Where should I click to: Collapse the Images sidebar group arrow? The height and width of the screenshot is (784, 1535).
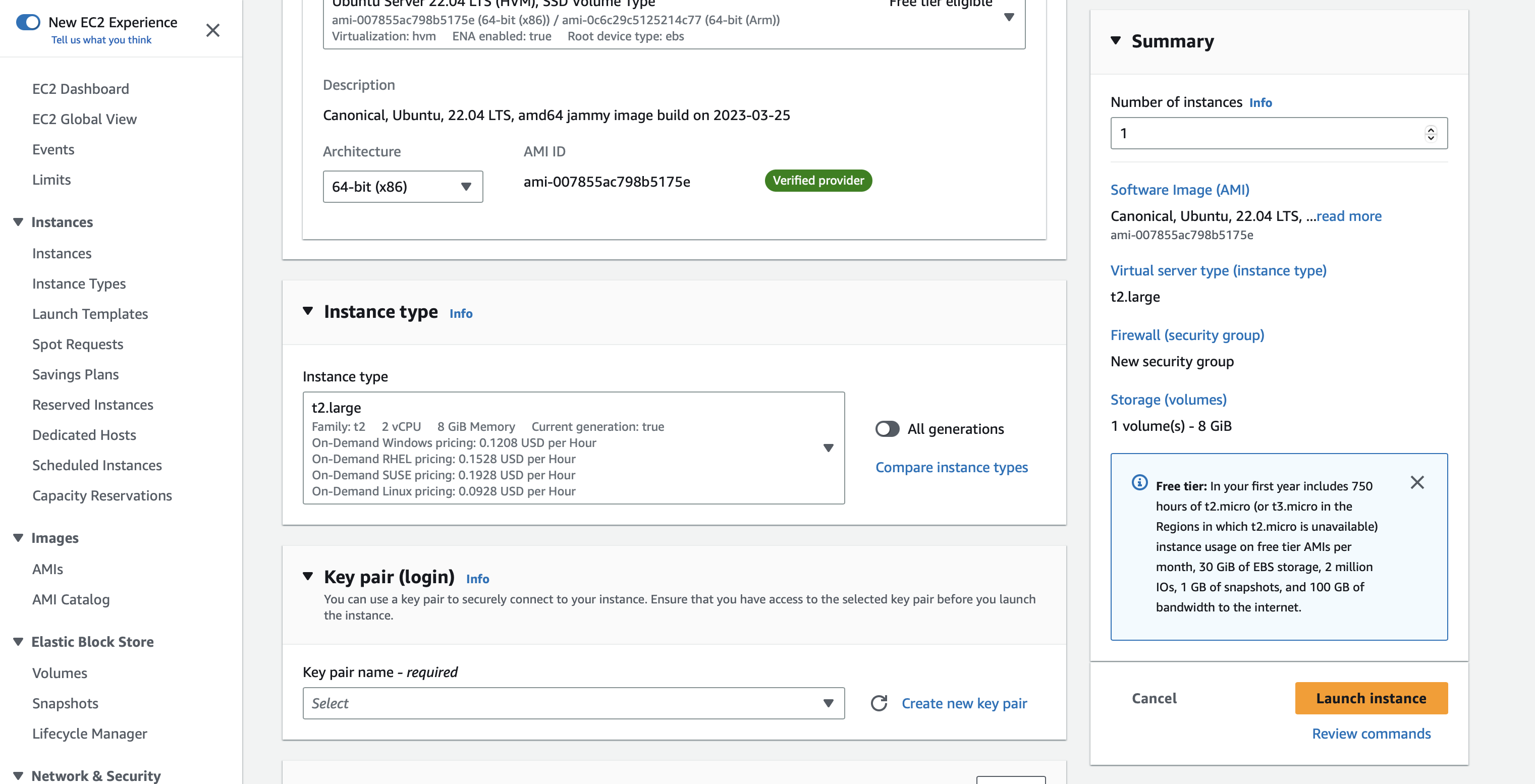19,538
